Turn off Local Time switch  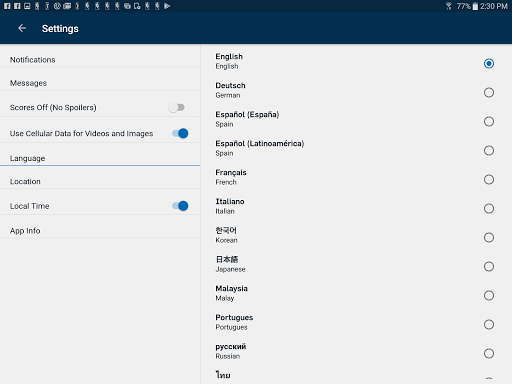180,206
